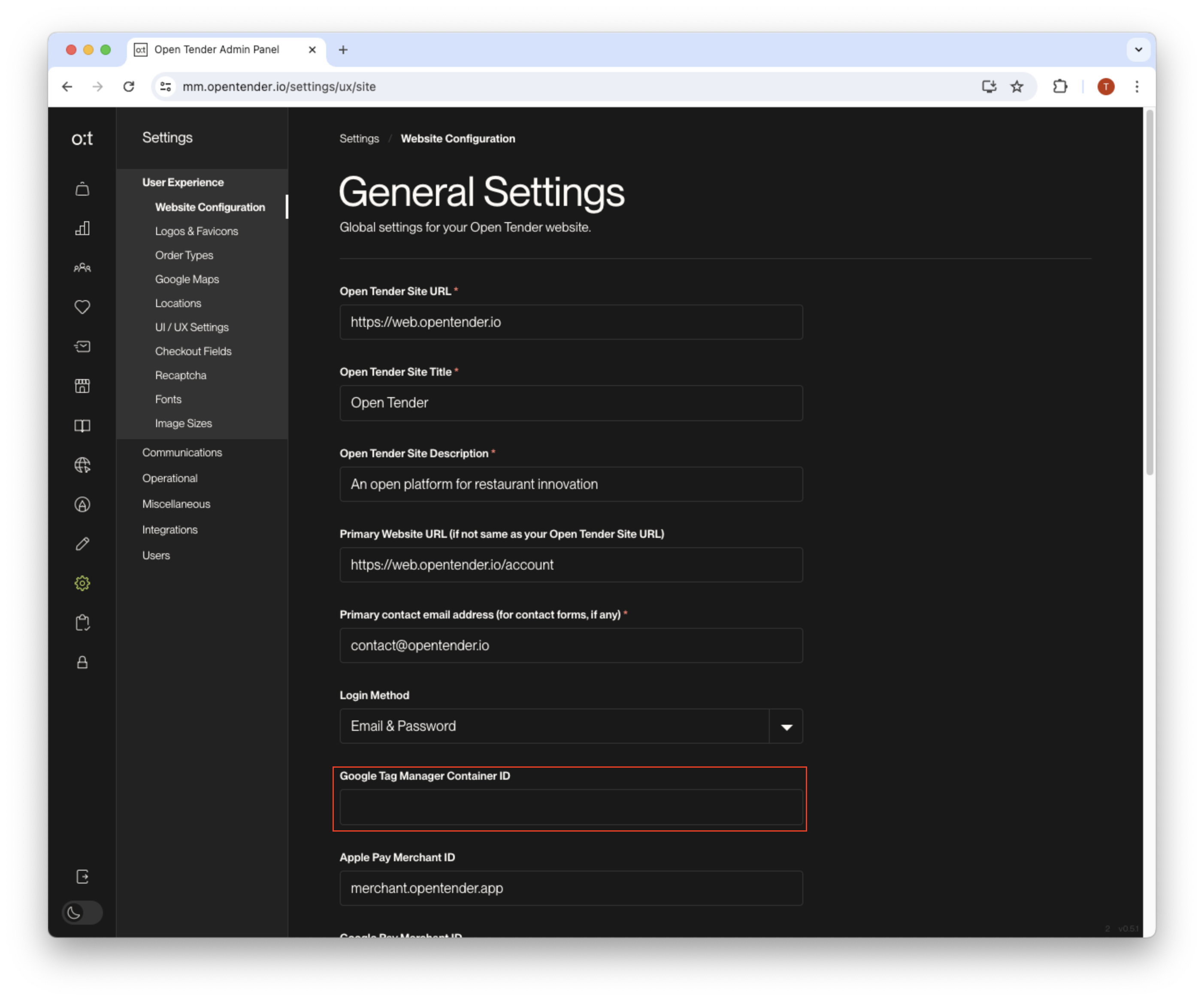Open the open book menus icon
The height and width of the screenshot is (1001, 1204).
point(82,426)
